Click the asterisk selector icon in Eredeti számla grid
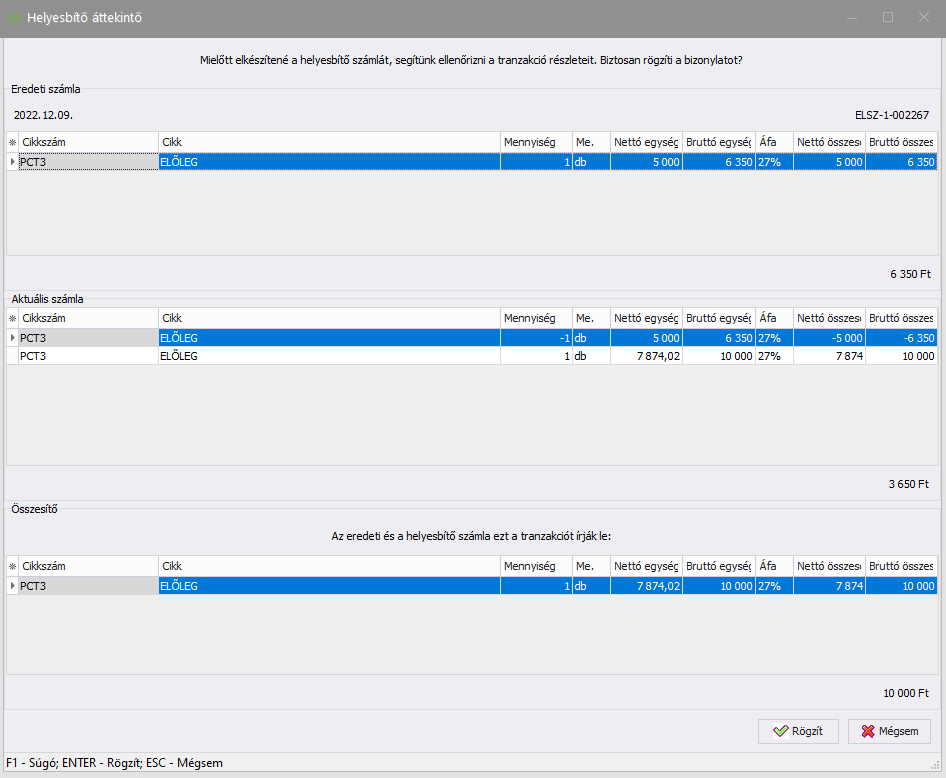This screenshot has width=946, height=778. tap(13, 143)
